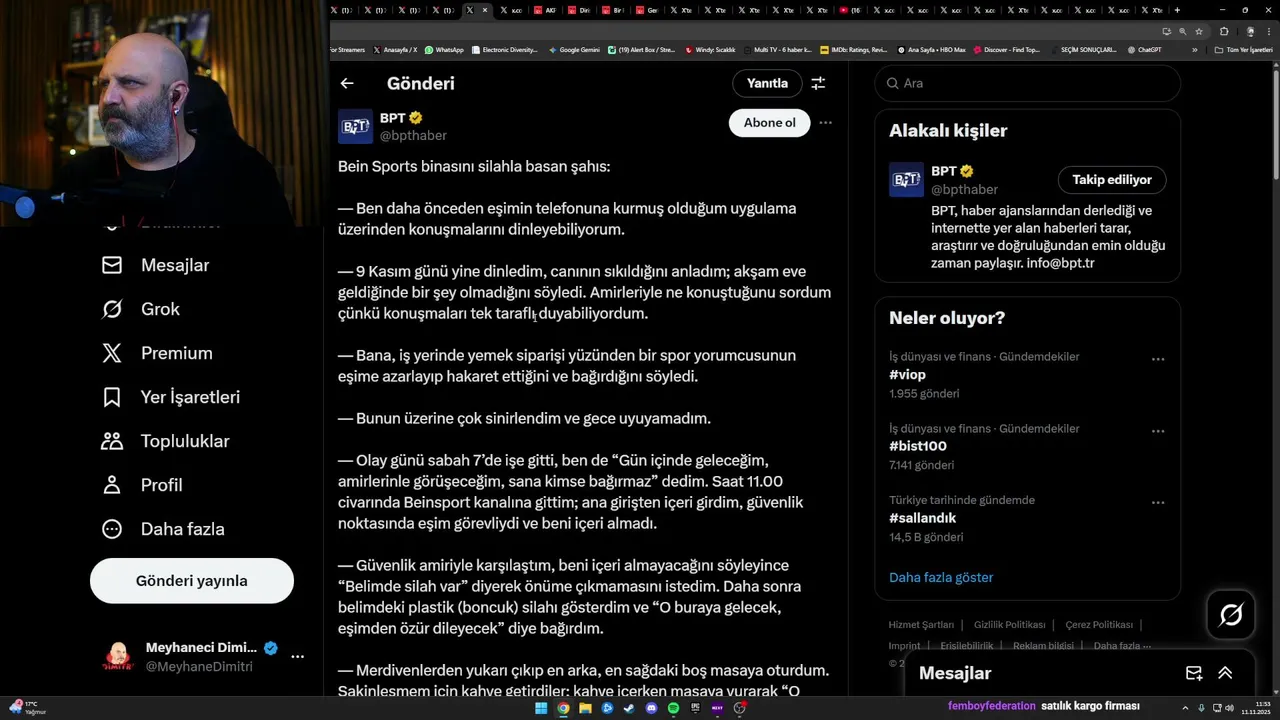Focus the Ara search field

[1028, 83]
